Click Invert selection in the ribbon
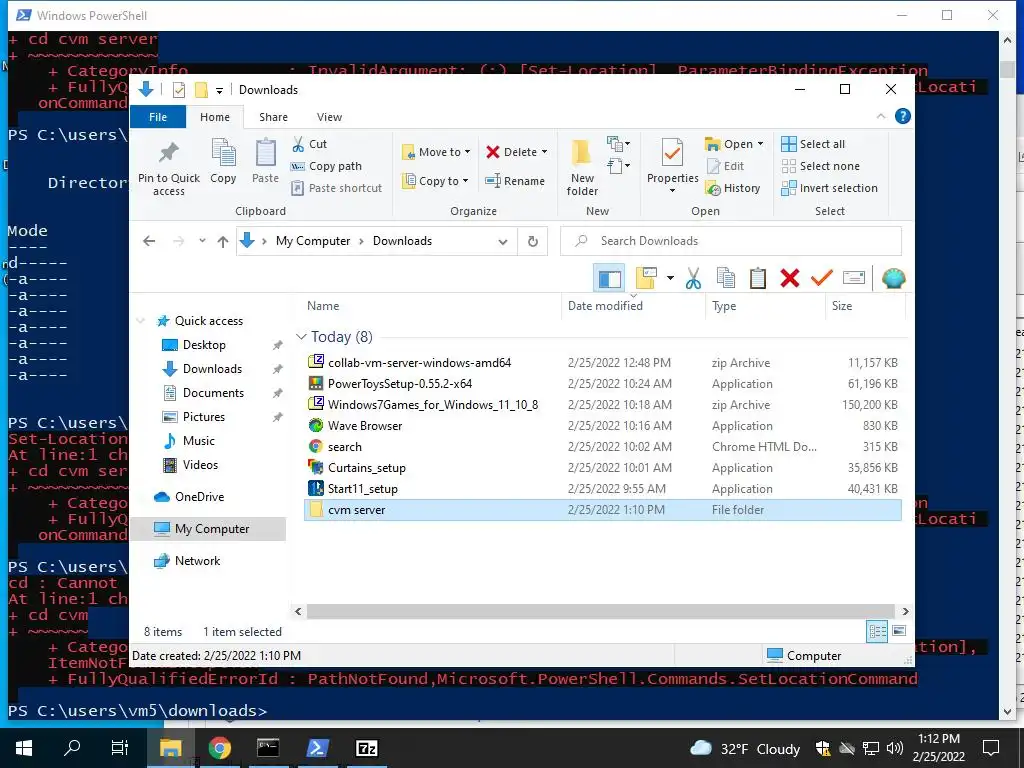Image resolution: width=1024 pixels, height=768 pixels. [x=829, y=188]
